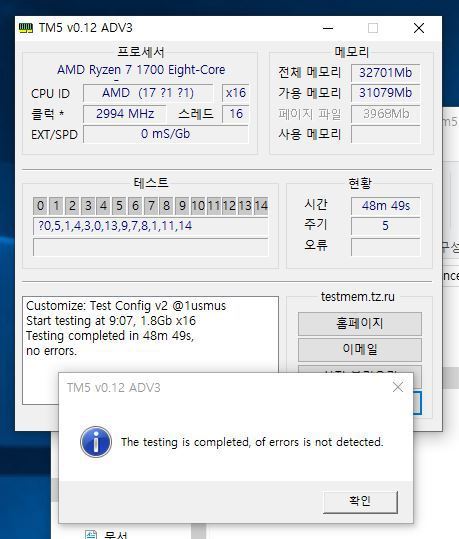The height and width of the screenshot is (539, 459).
Task: Click the empty 오류 error field
Action: 385,247
